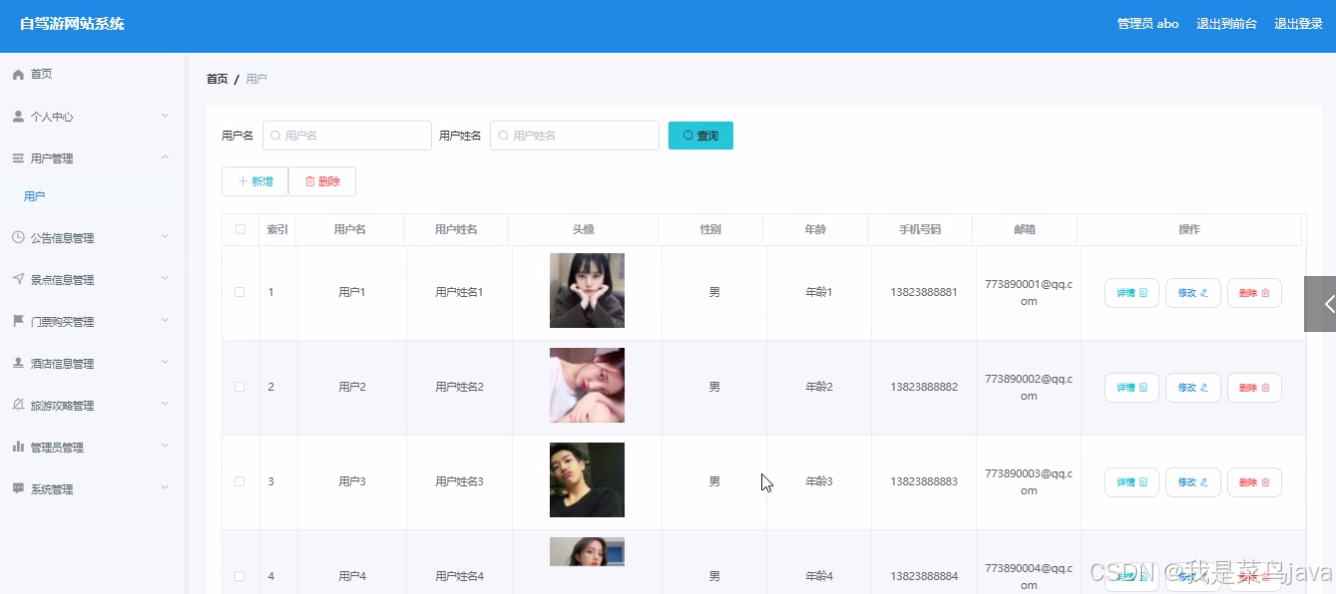Tick the select-all checkbox in the table header
Viewport: 1336px width, 594px height.
(240, 229)
